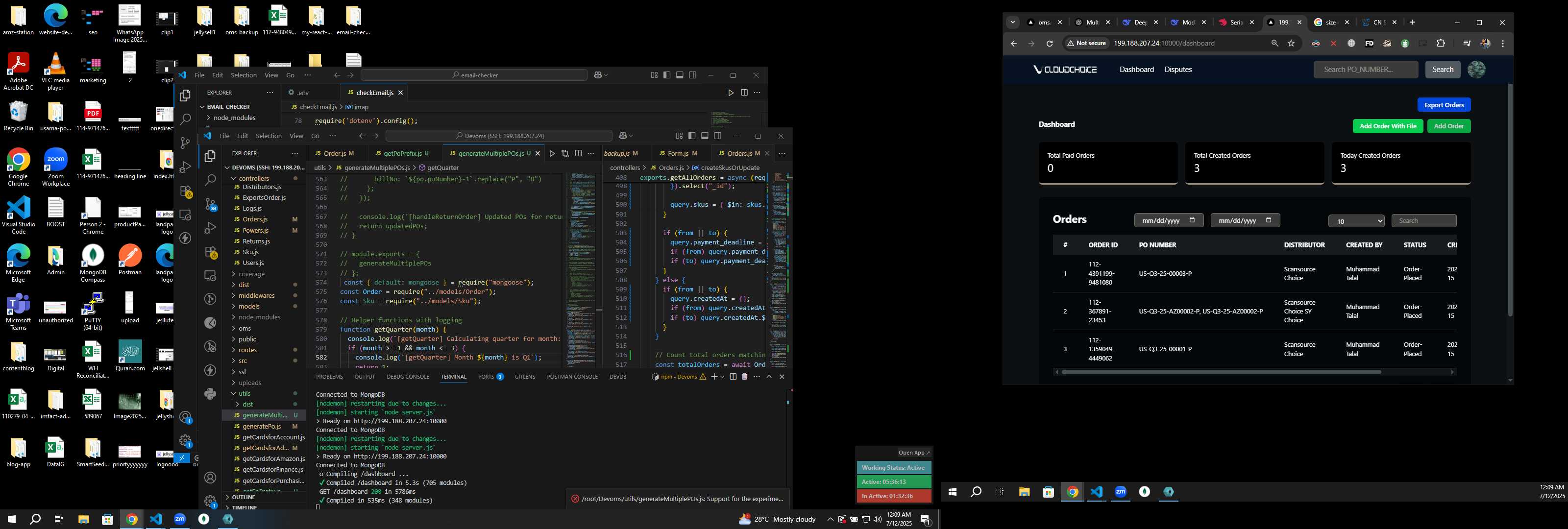Click horizontal scrollbar under Orders table

1221,372
